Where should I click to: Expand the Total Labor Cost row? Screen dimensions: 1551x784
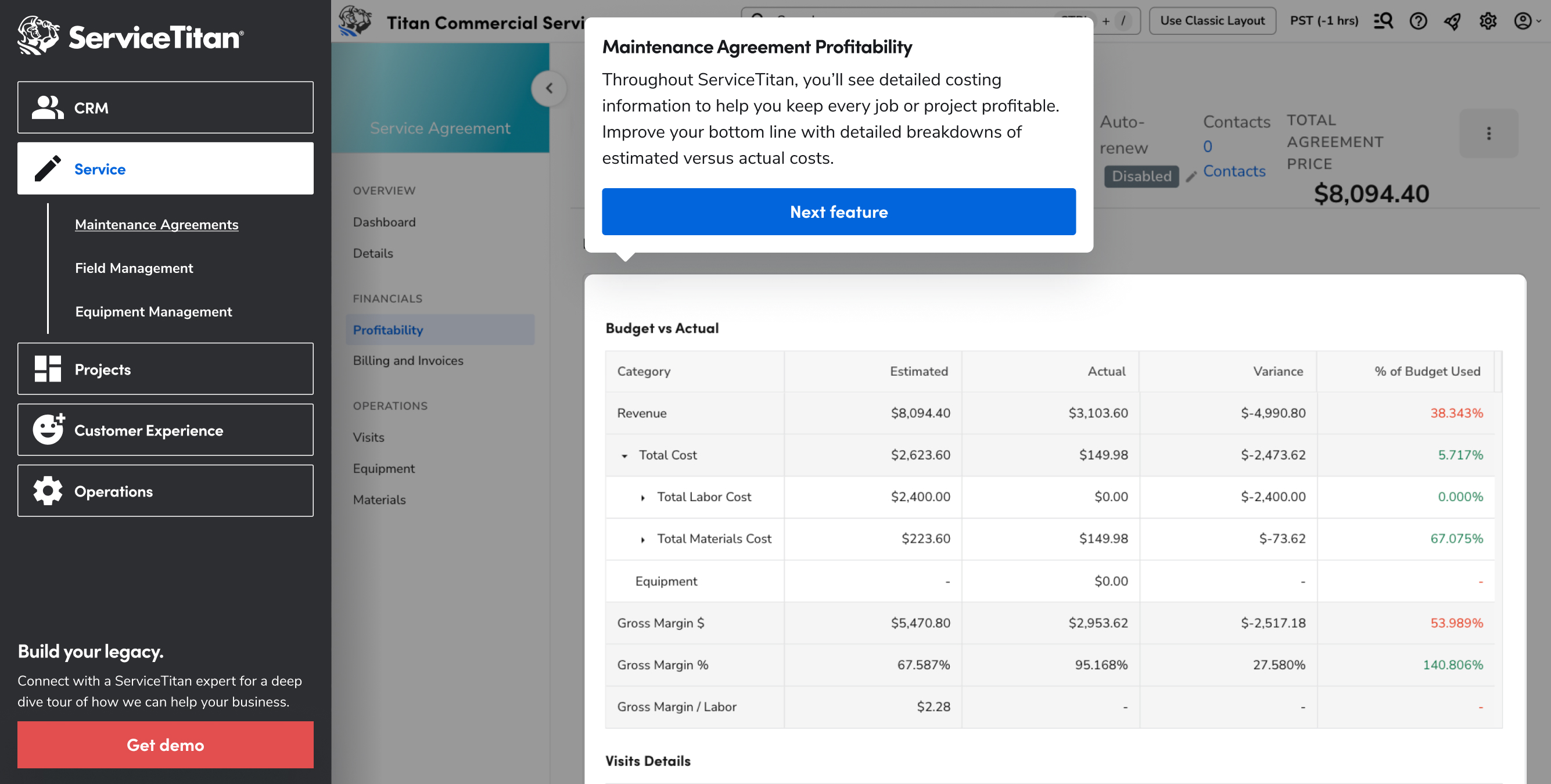pyautogui.click(x=643, y=497)
